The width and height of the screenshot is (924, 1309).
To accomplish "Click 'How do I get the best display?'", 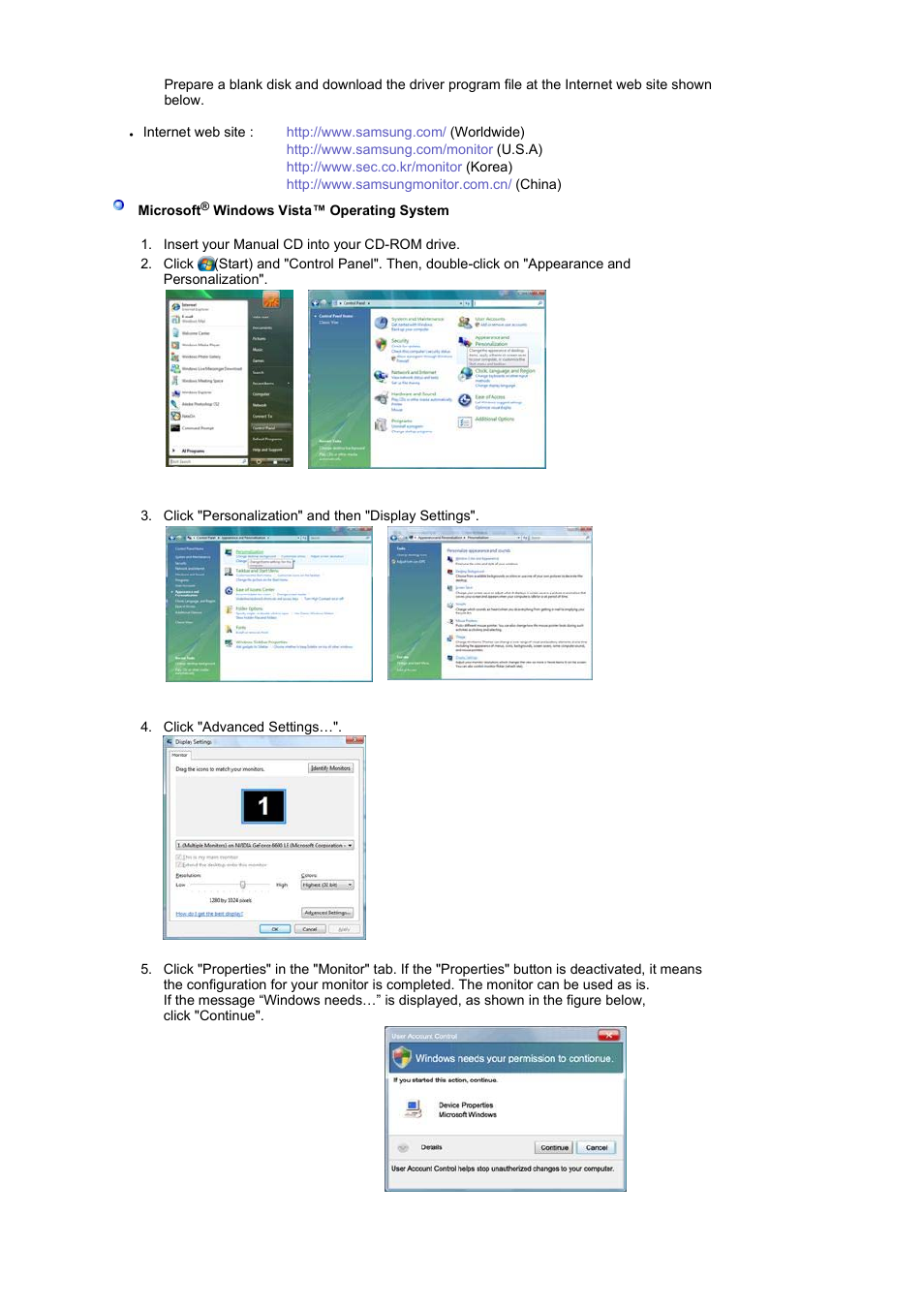I will pos(209,914).
